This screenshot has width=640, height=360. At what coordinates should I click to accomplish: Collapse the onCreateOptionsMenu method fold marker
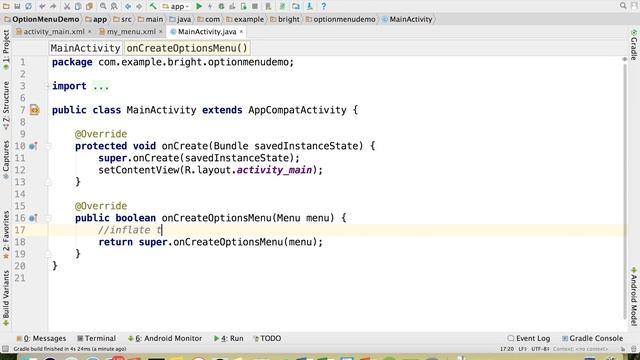coord(48,218)
